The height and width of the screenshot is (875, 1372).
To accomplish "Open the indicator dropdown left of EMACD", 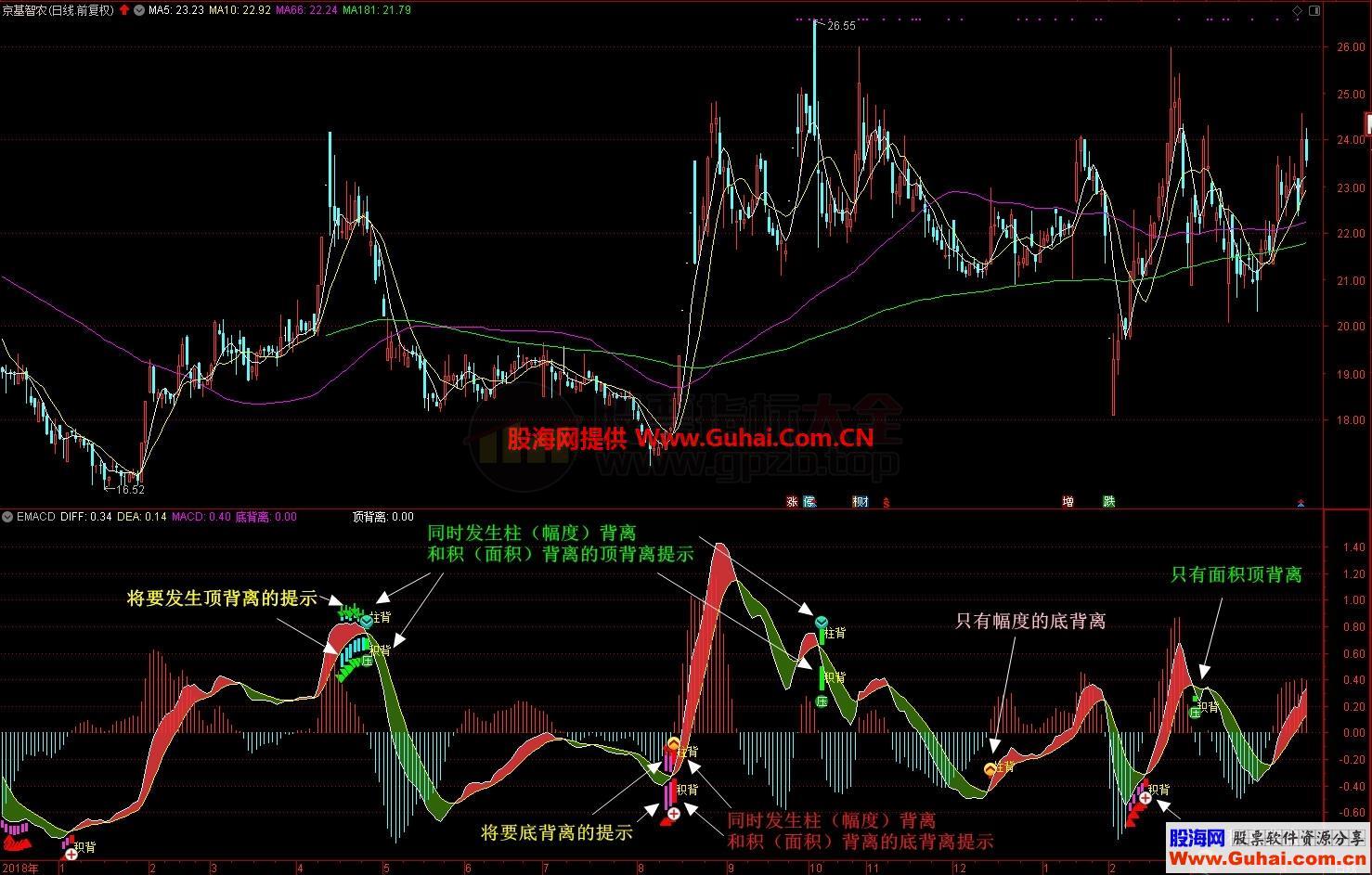I will (x=8, y=517).
